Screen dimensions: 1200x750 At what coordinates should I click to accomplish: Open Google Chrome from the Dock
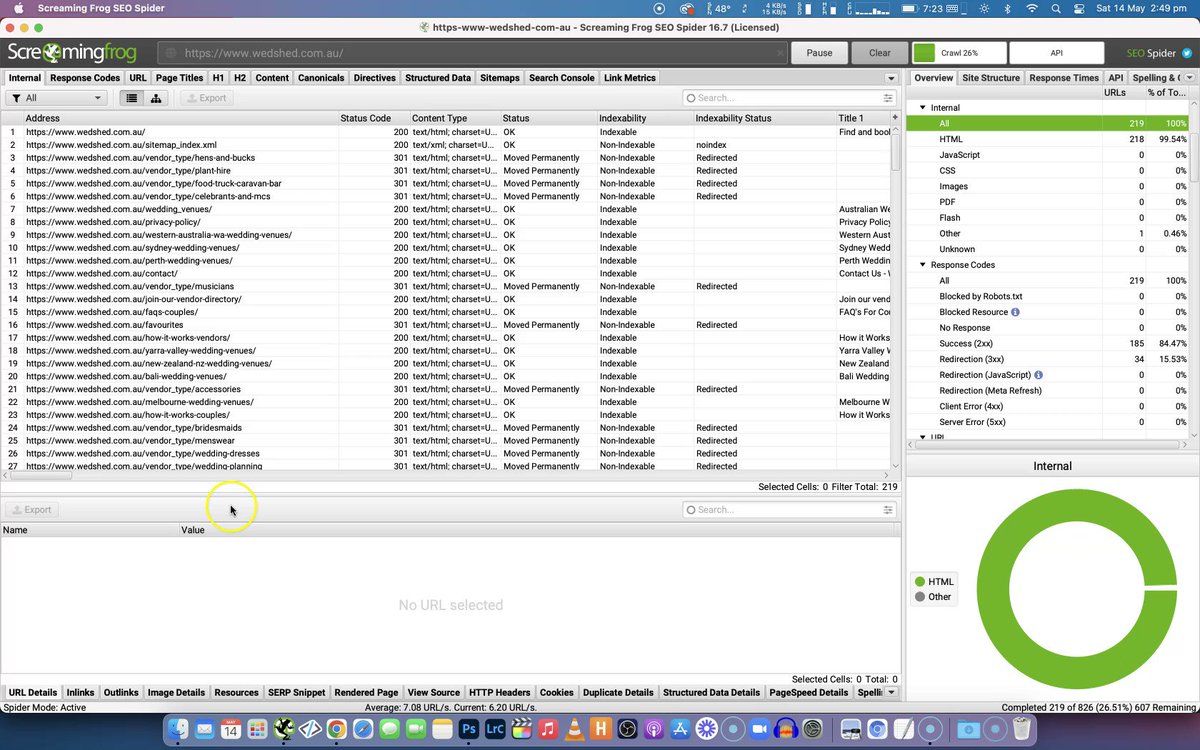[x=337, y=731]
